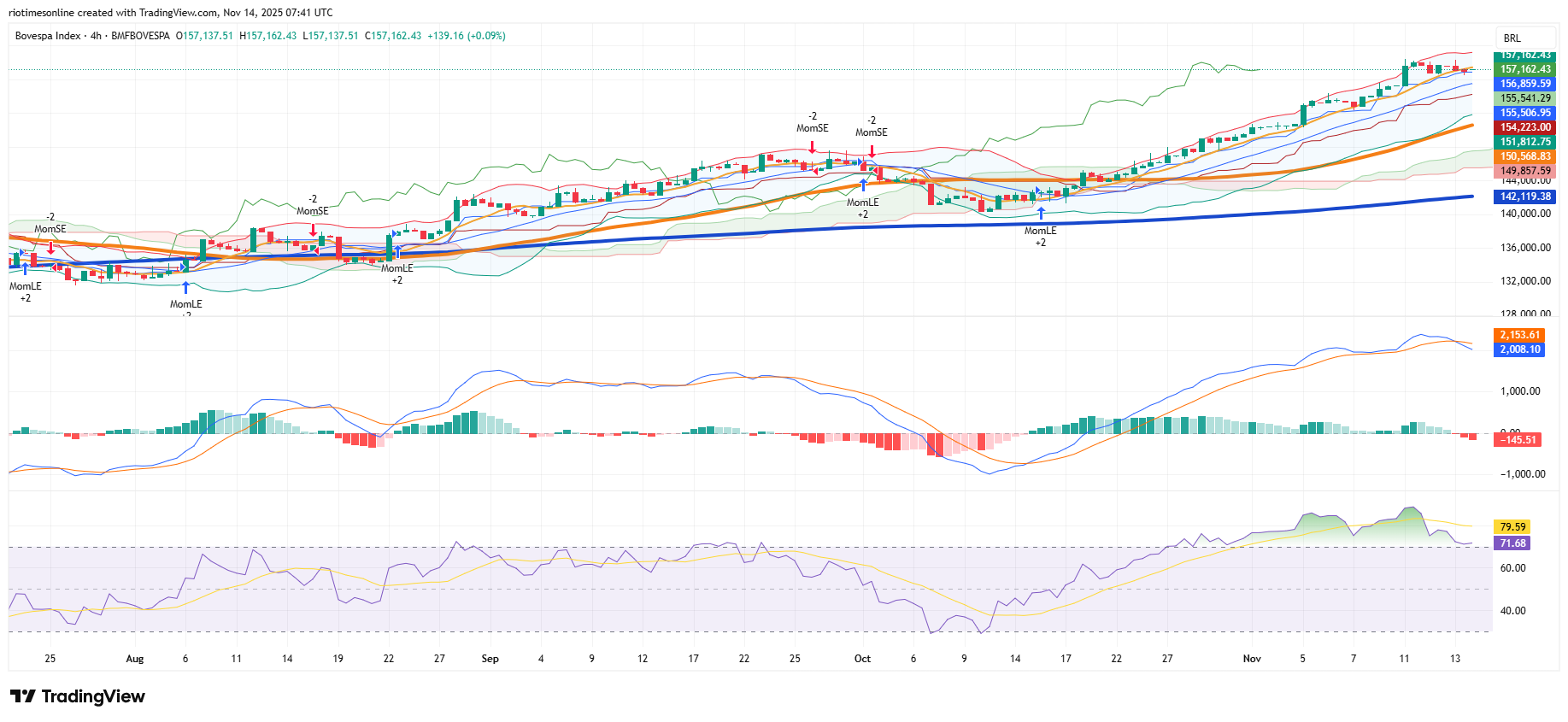Image resolution: width=1568 pixels, height=722 pixels.
Task: Click the pink 149,857.59 price label
Action: 1525,171
